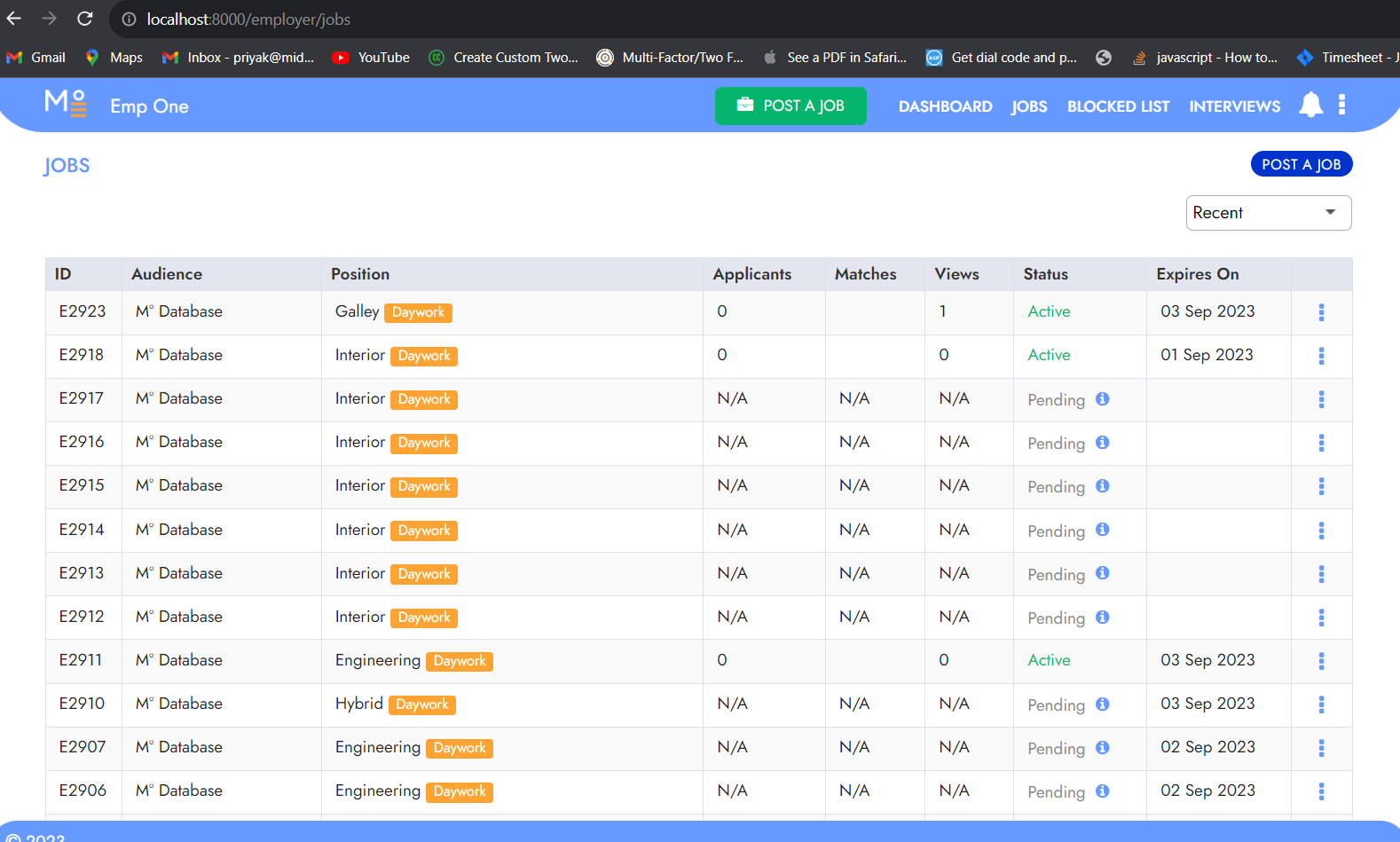
Task: Switch to the Interviews page
Action: point(1234,106)
